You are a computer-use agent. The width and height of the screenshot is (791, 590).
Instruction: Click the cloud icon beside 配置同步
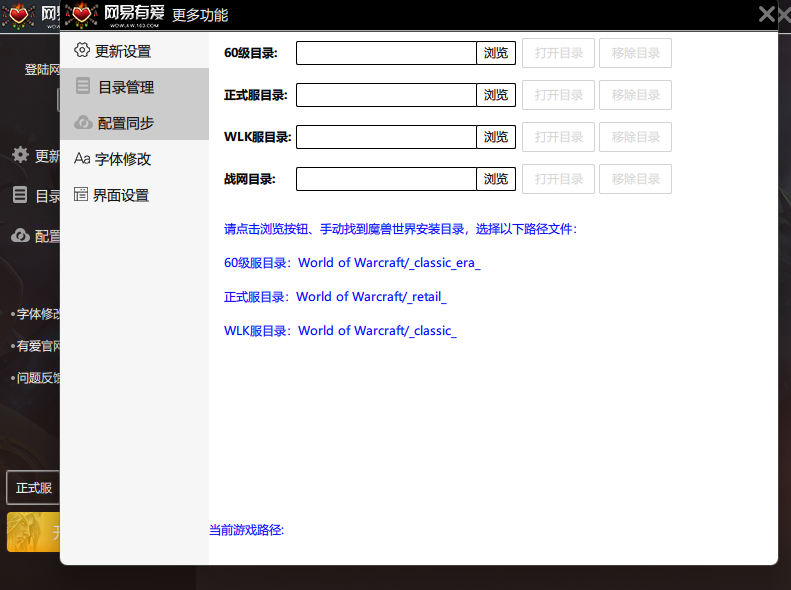point(83,123)
